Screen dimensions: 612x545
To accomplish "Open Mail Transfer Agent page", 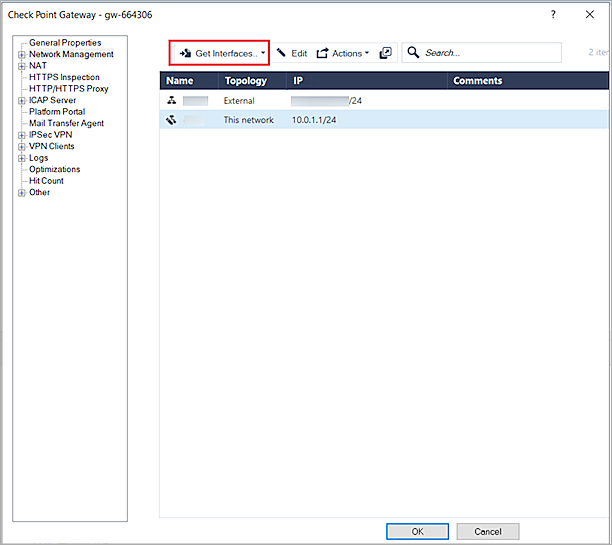I will click(x=66, y=123).
